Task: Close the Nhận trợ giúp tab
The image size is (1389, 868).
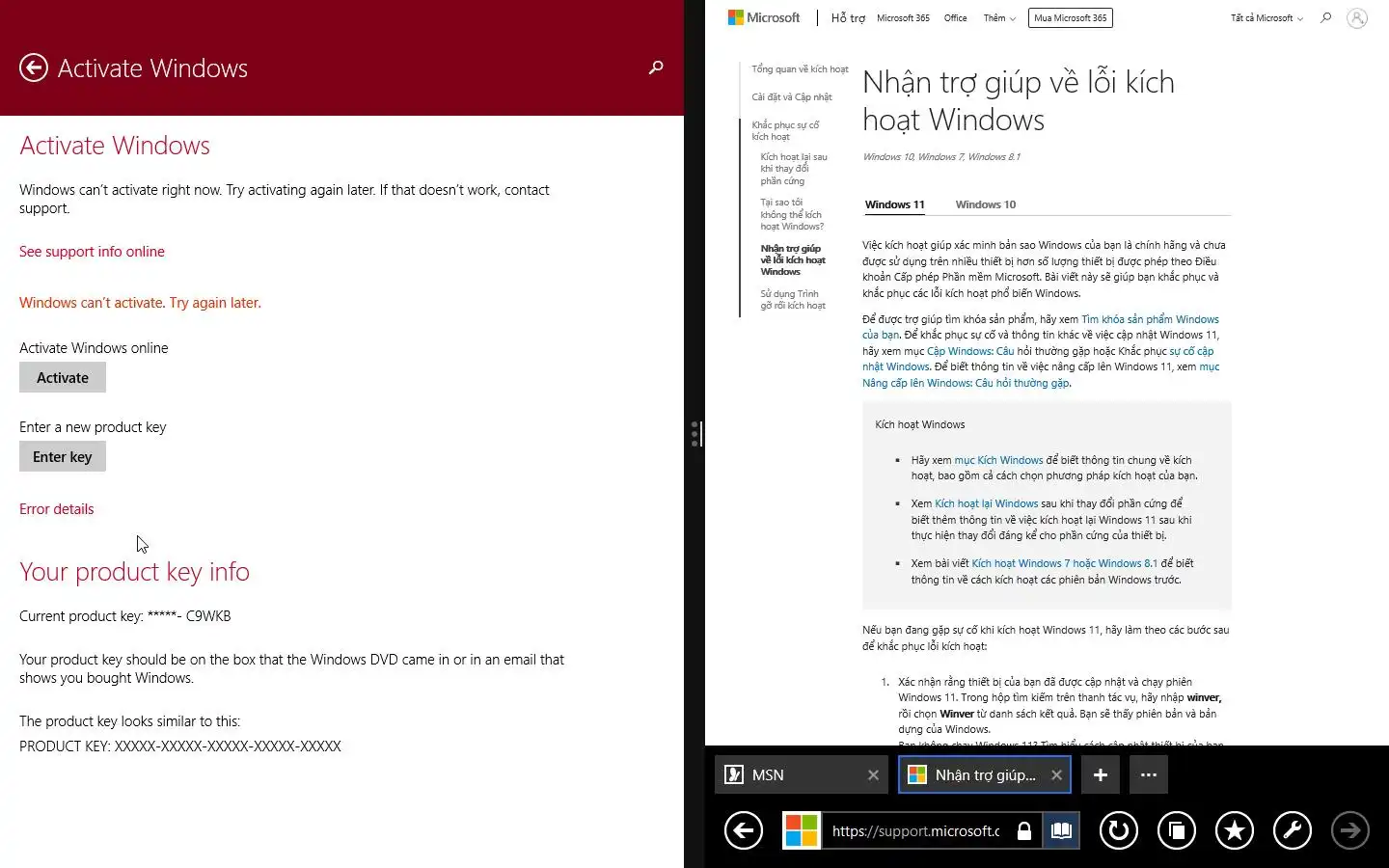Action: click(x=1056, y=774)
